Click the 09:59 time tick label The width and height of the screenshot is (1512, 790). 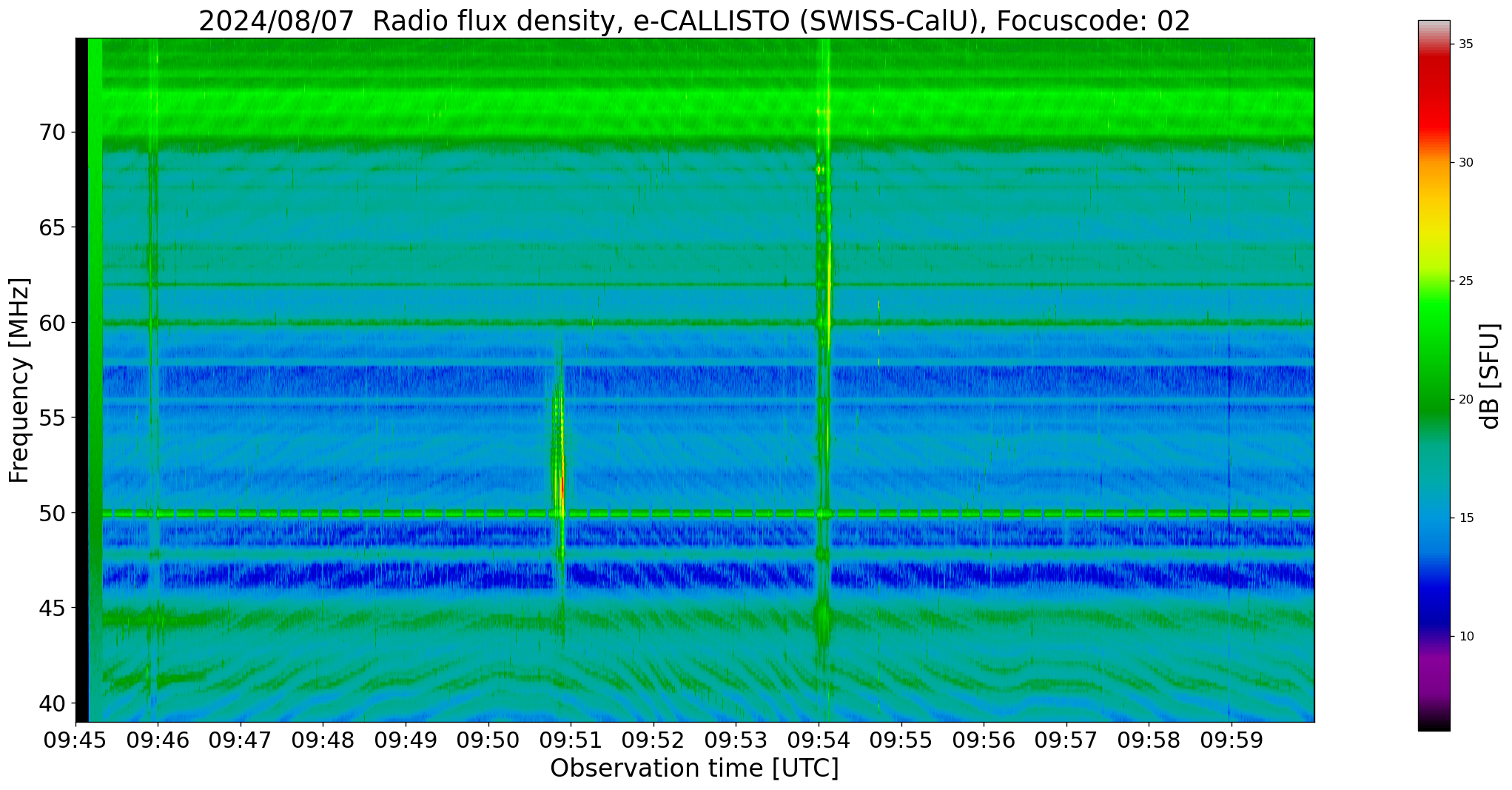point(1231,740)
